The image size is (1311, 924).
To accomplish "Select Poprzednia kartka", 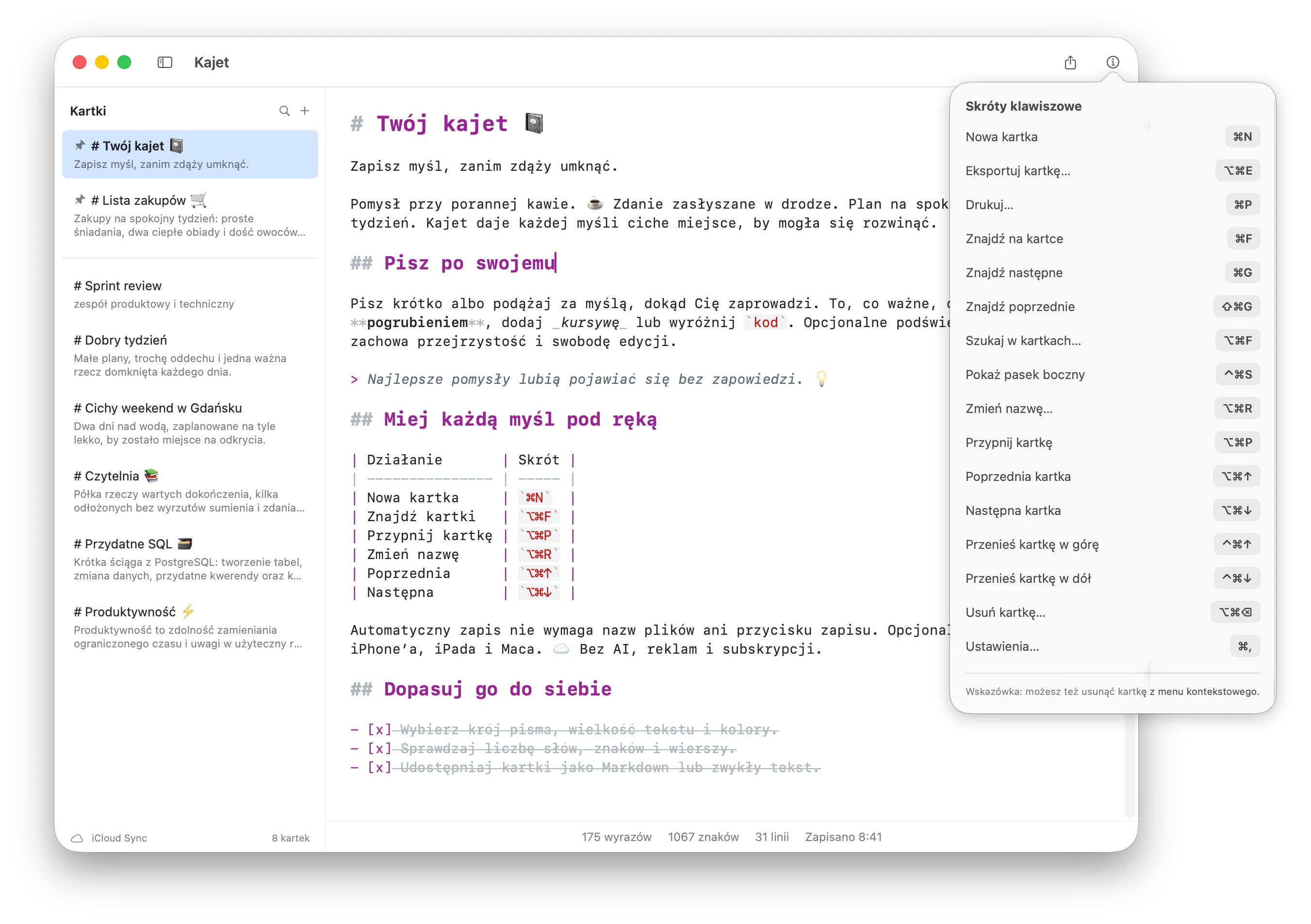I will click(1112, 476).
